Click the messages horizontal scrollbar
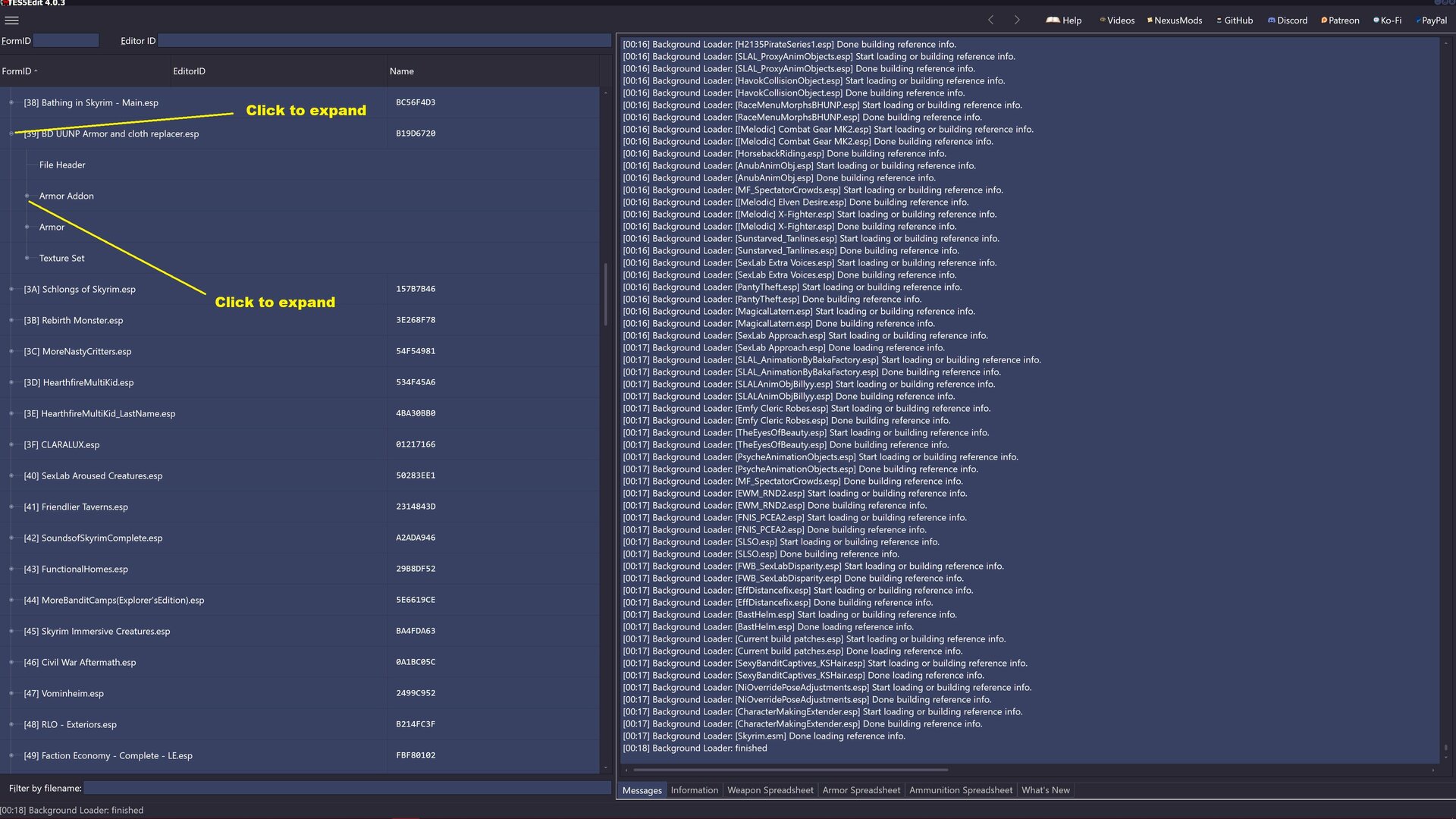1456x819 pixels. click(790, 770)
